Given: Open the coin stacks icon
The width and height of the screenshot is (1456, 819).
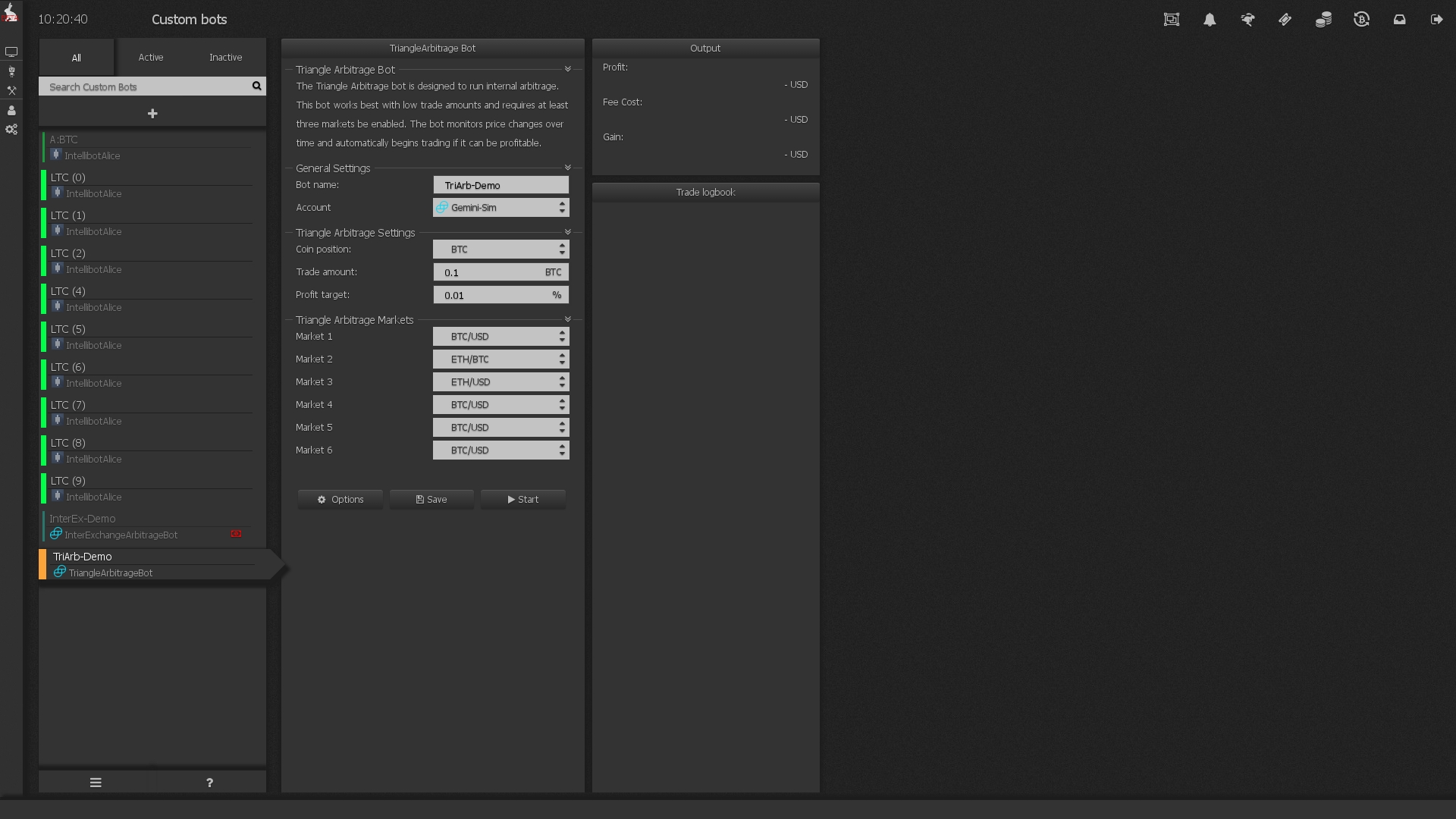Looking at the screenshot, I should tap(1323, 20).
